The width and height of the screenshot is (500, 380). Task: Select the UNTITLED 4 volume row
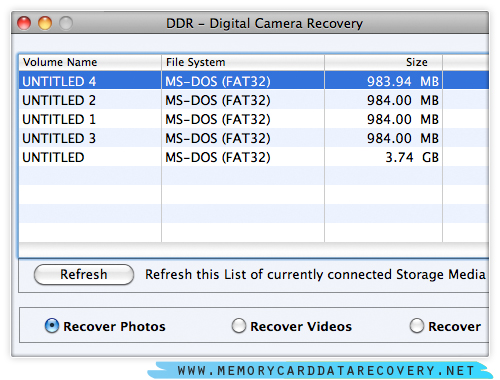pos(254,80)
